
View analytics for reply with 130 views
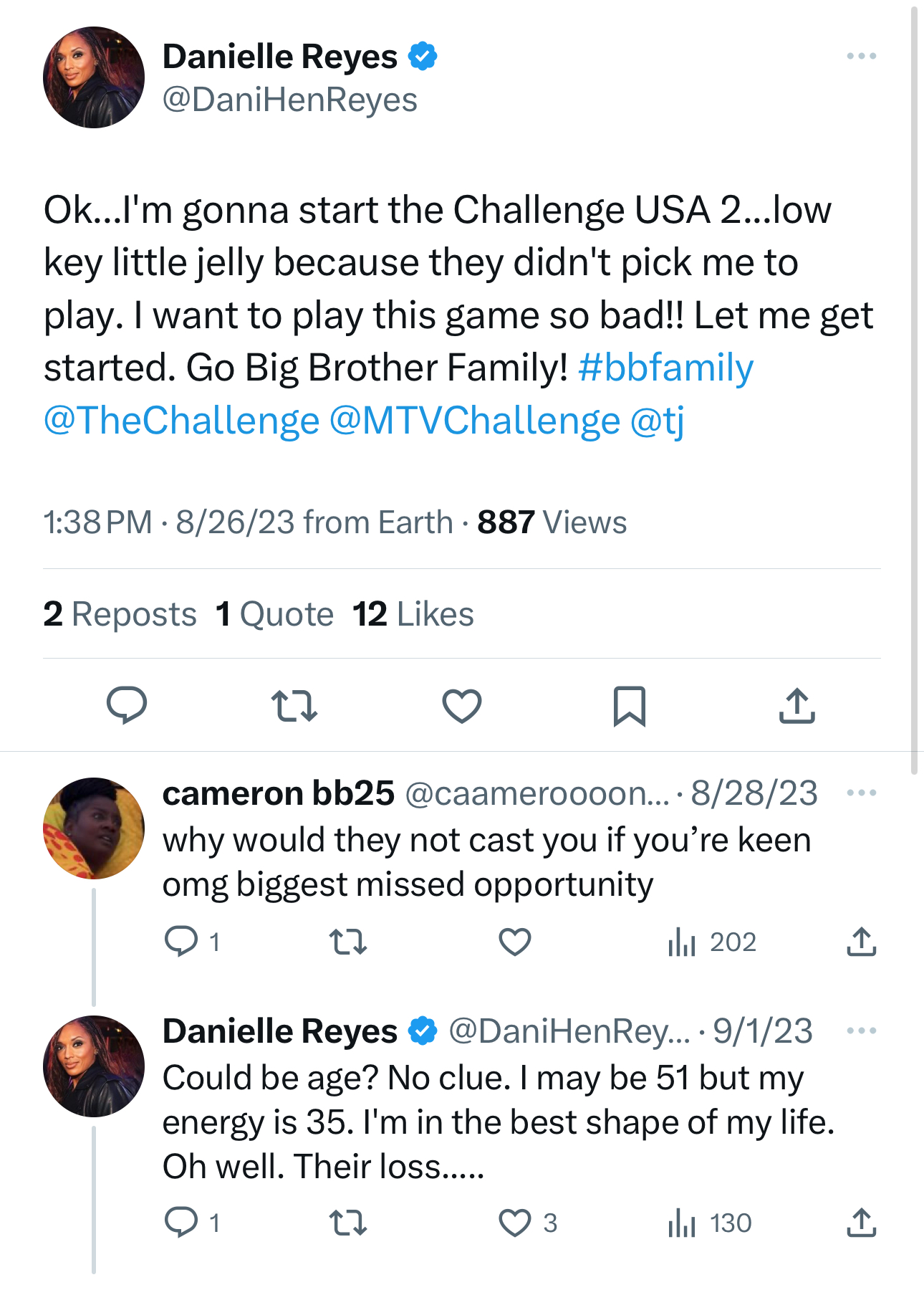(x=709, y=1223)
